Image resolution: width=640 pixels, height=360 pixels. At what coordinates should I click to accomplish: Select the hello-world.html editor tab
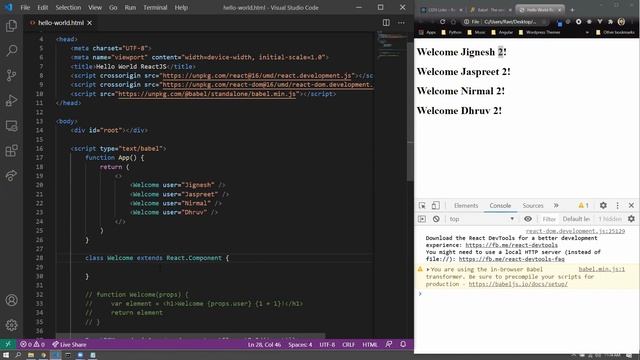[x=60, y=23]
